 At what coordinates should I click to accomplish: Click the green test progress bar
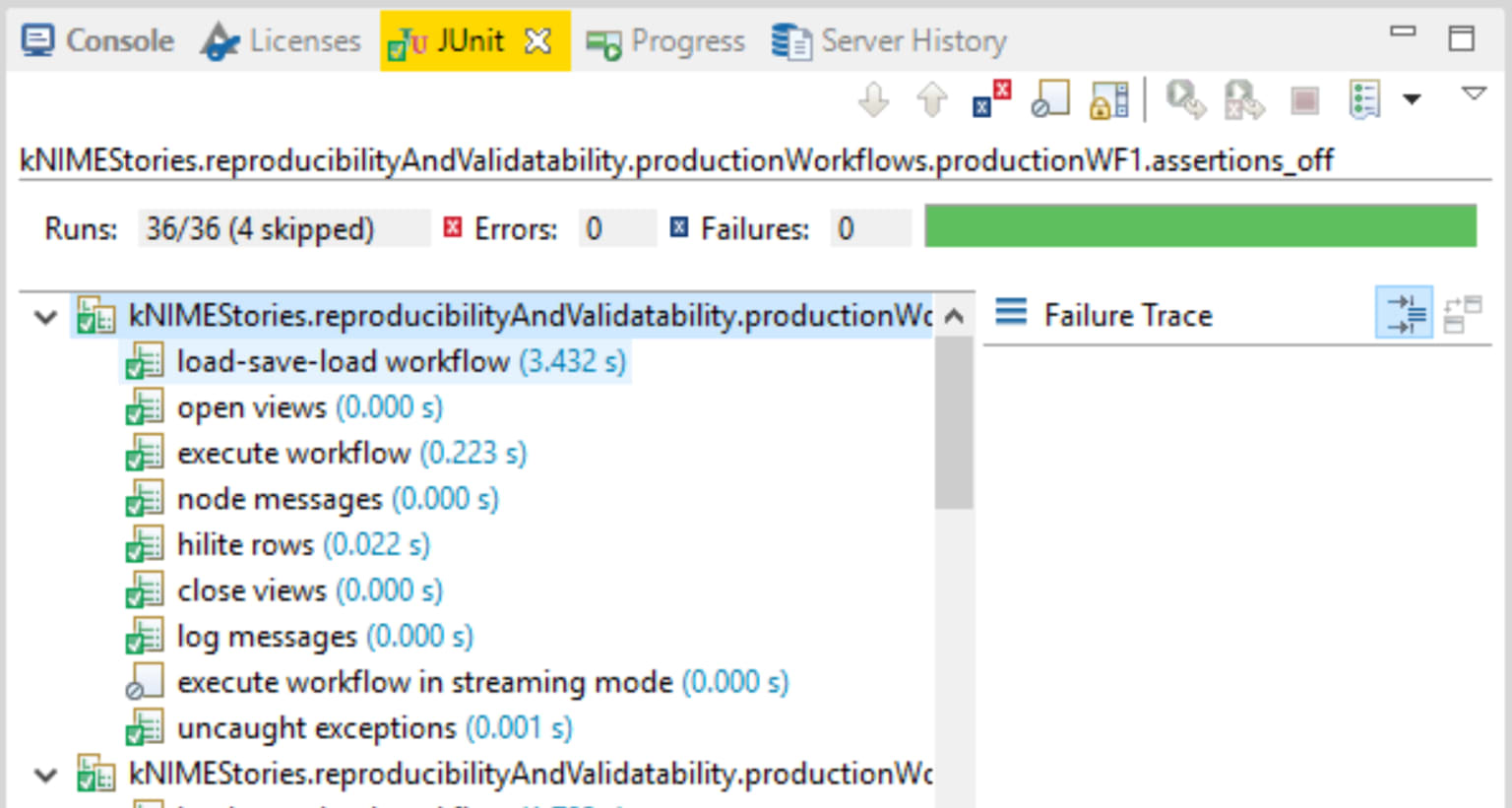[1201, 226]
